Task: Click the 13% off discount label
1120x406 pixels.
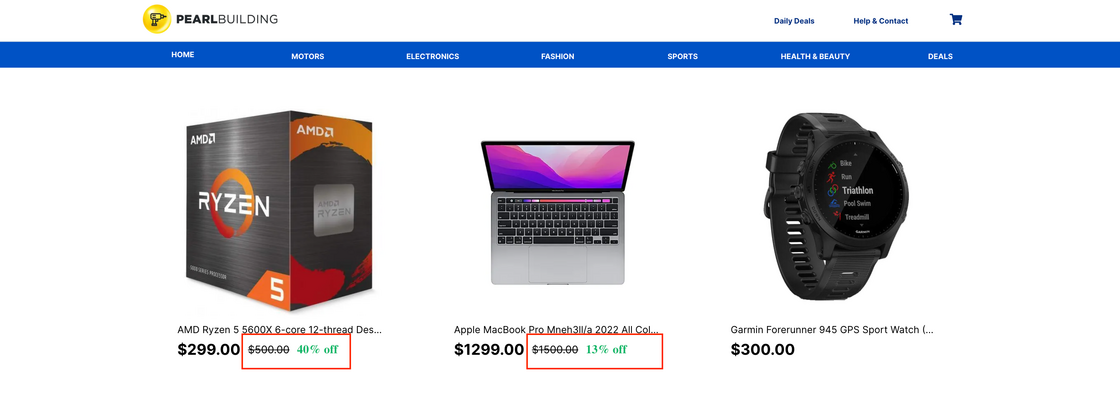Action: pos(606,350)
